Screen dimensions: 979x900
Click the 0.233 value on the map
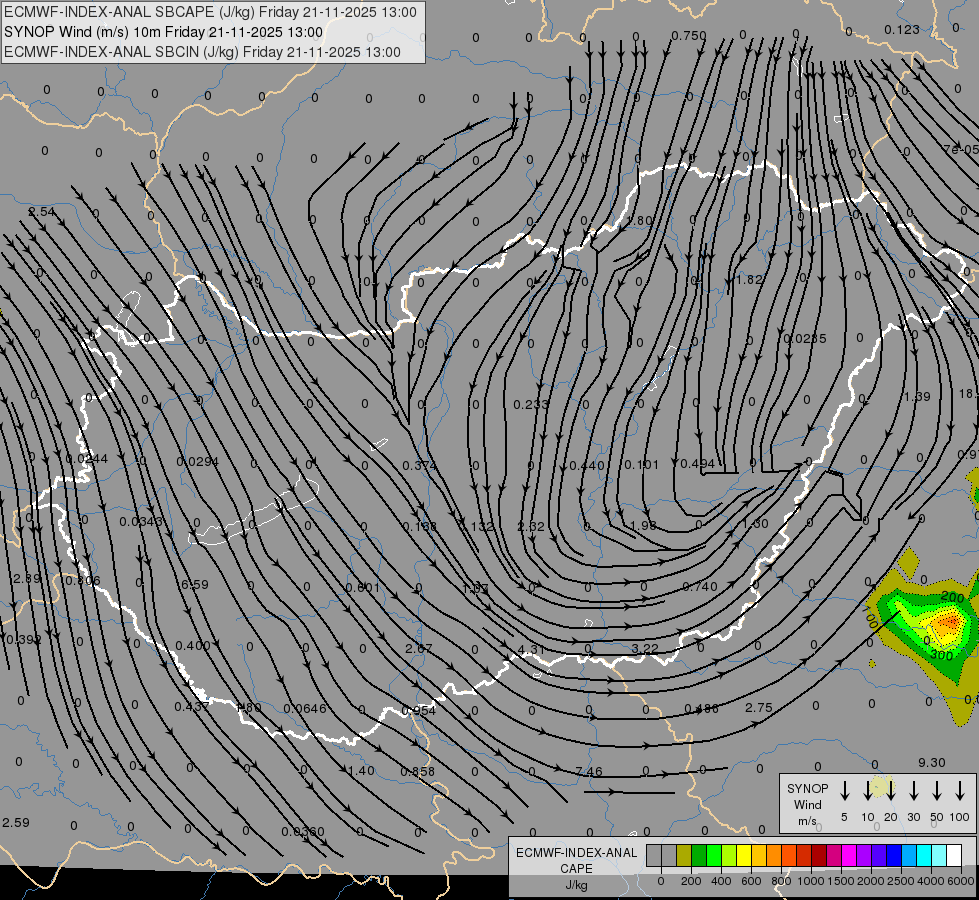(531, 405)
